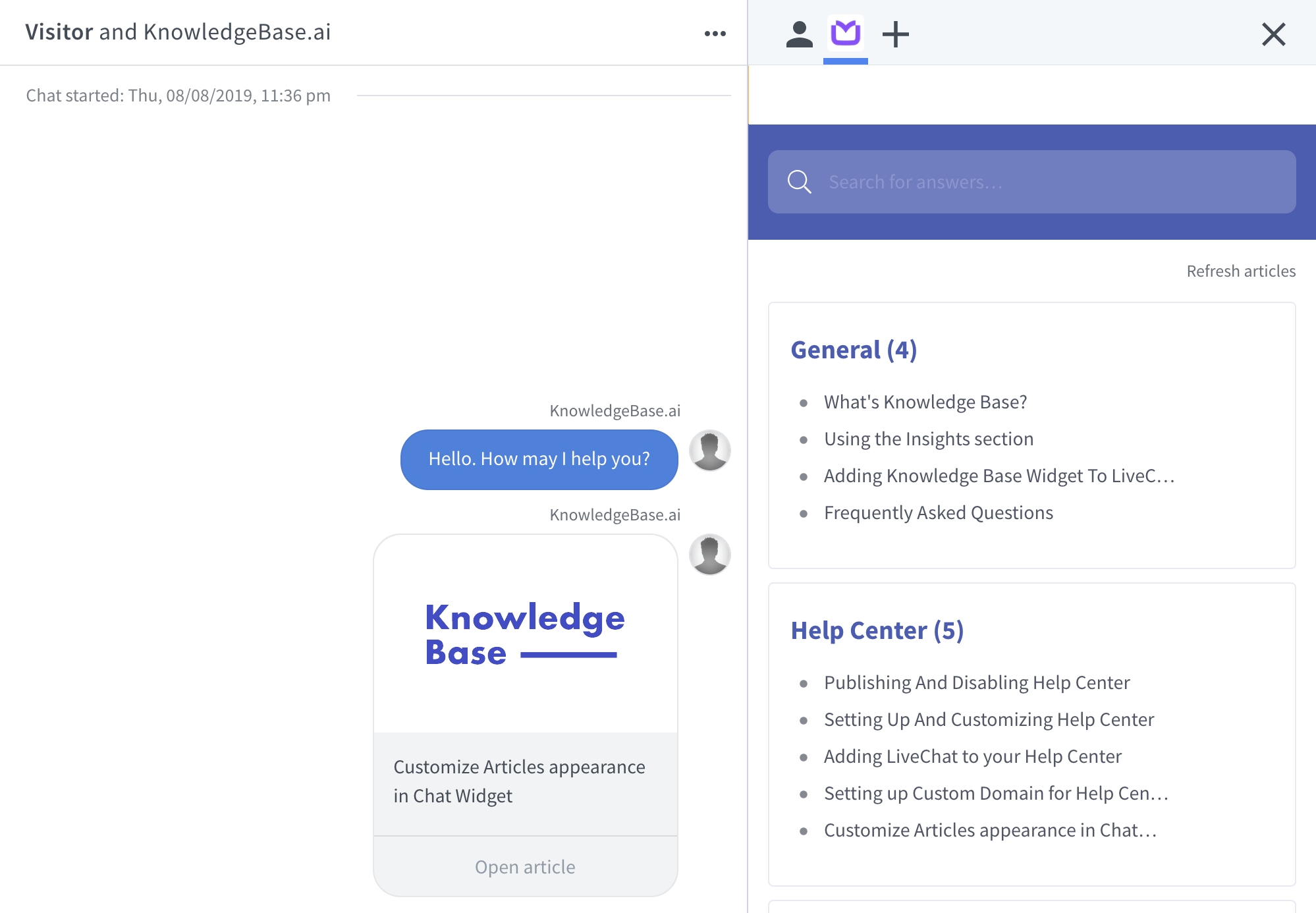1316x913 pixels.
Task: Expand the Help Center category section
Action: [x=877, y=629]
